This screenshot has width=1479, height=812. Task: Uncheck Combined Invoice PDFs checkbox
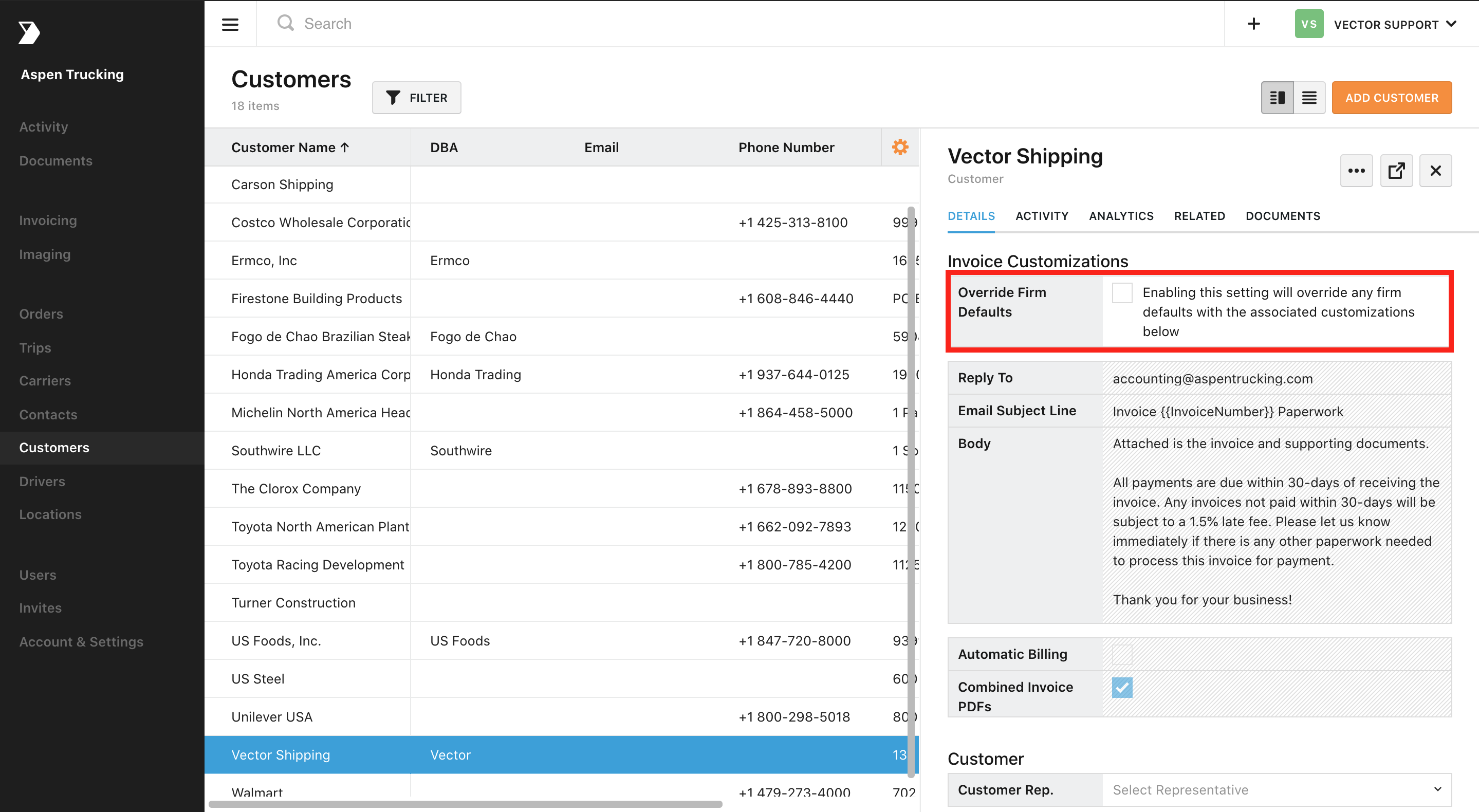point(1122,687)
